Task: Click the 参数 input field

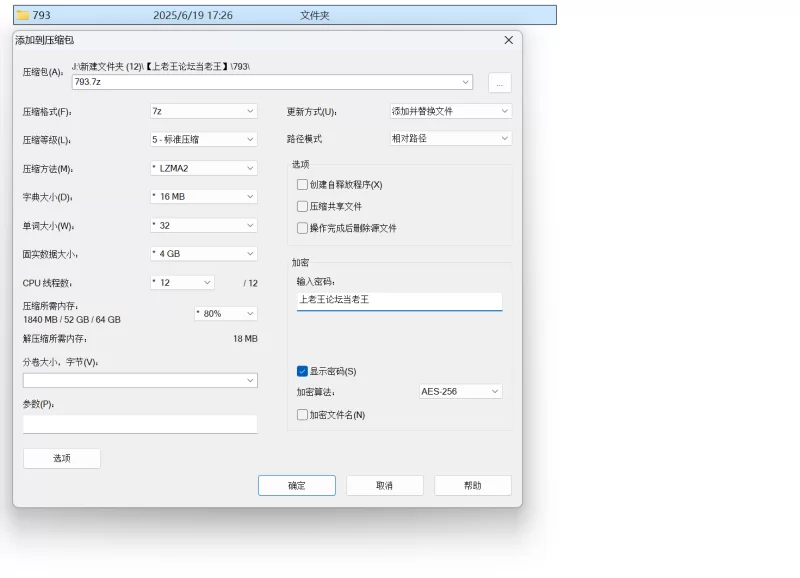Action: [140, 424]
